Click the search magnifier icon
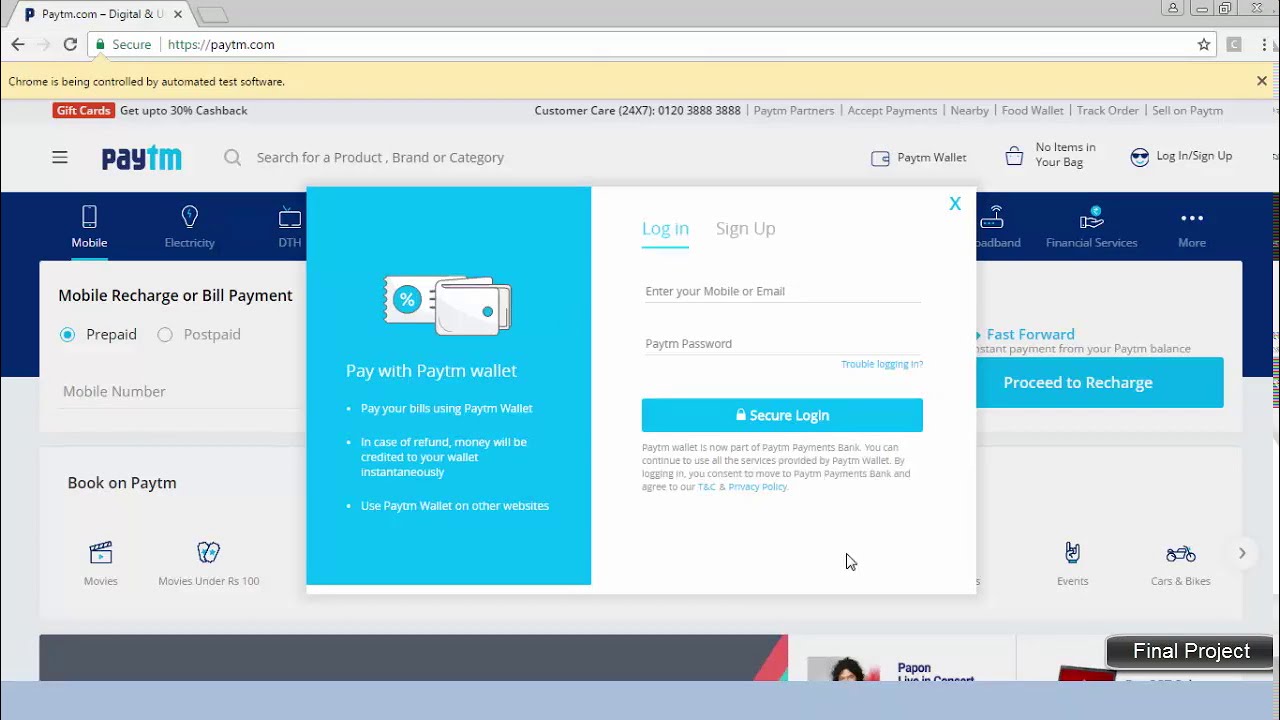Screen dimensions: 1280x720 tap(232, 157)
